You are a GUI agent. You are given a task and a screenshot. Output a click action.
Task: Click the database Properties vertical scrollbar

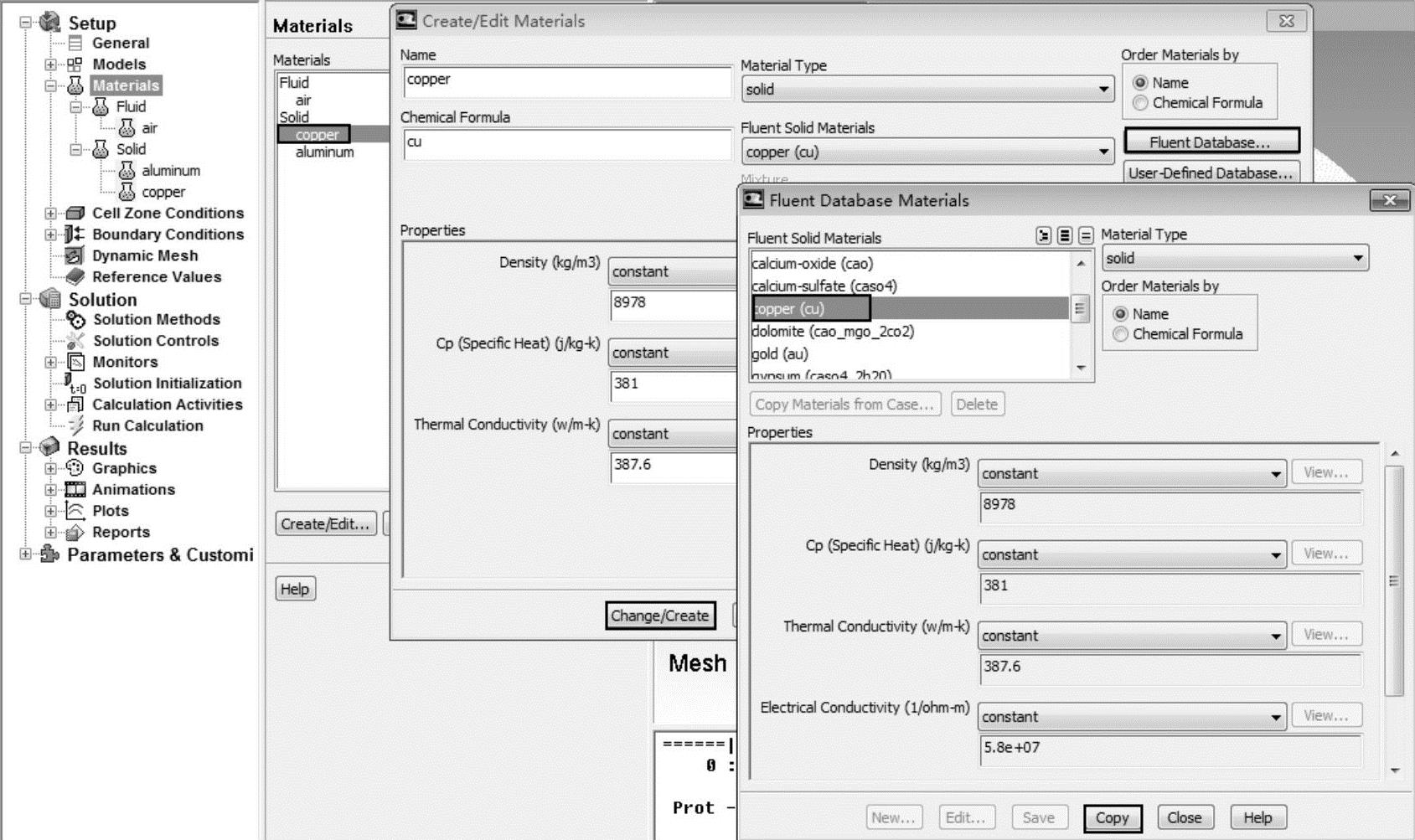coord(1394,612)
